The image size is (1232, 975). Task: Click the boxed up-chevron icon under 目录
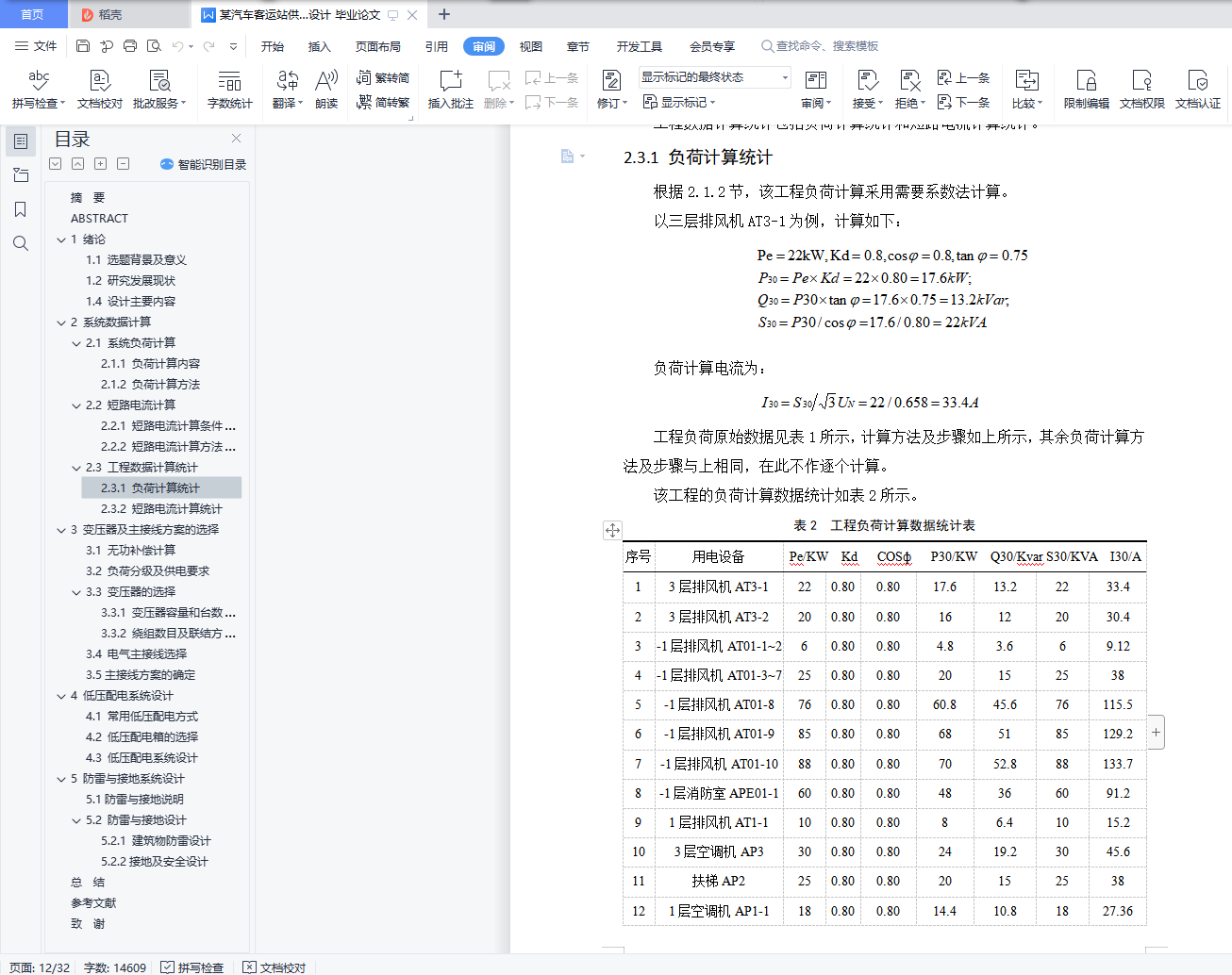78,164
